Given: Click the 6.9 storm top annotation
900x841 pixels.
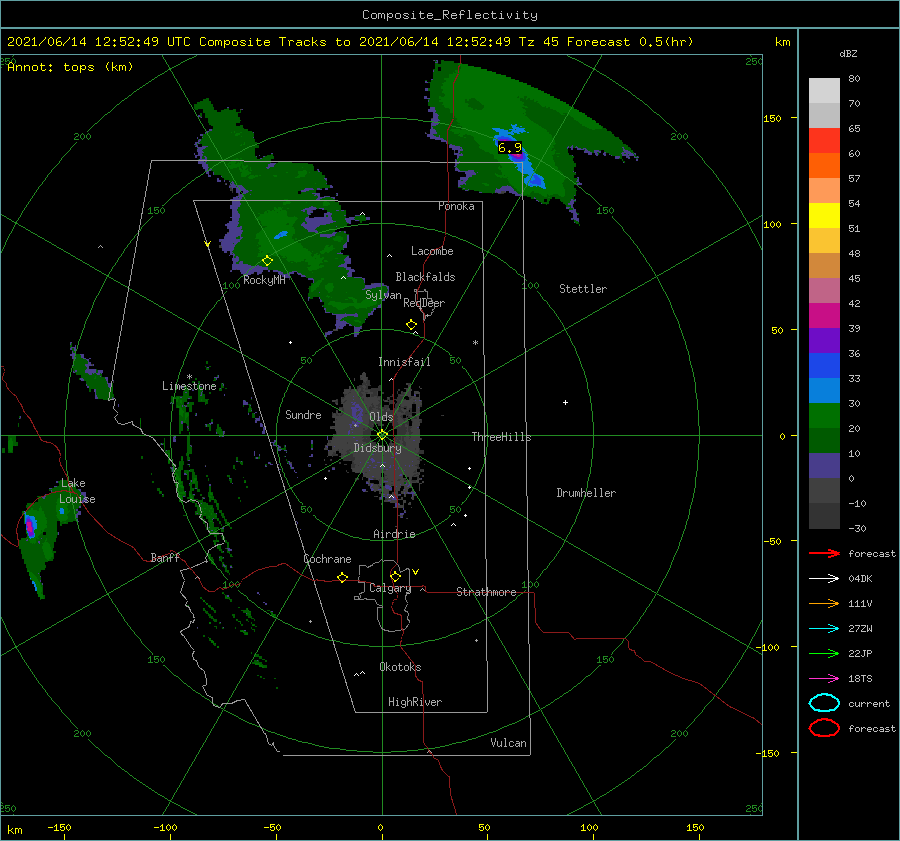Looking at the screenshot, I should (510, 148).
